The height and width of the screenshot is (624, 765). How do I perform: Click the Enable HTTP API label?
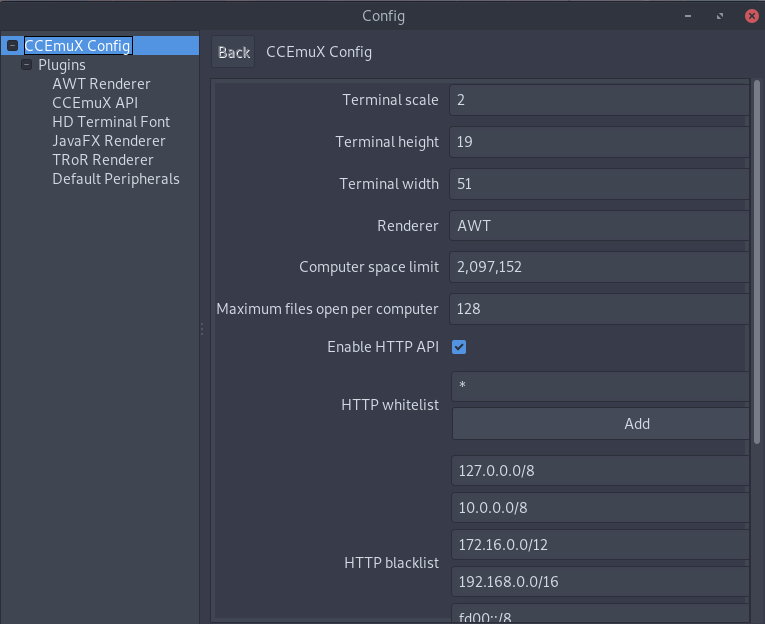[x=383, y=347]
